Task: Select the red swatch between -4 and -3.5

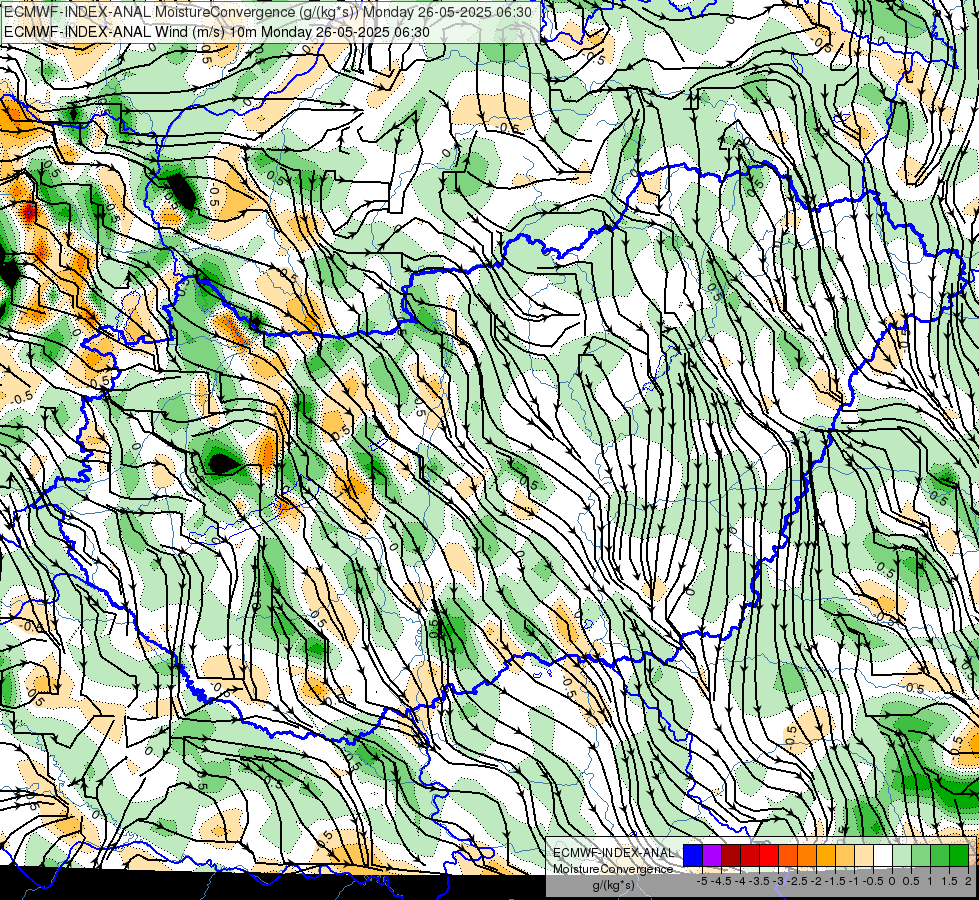Action: 750,855
